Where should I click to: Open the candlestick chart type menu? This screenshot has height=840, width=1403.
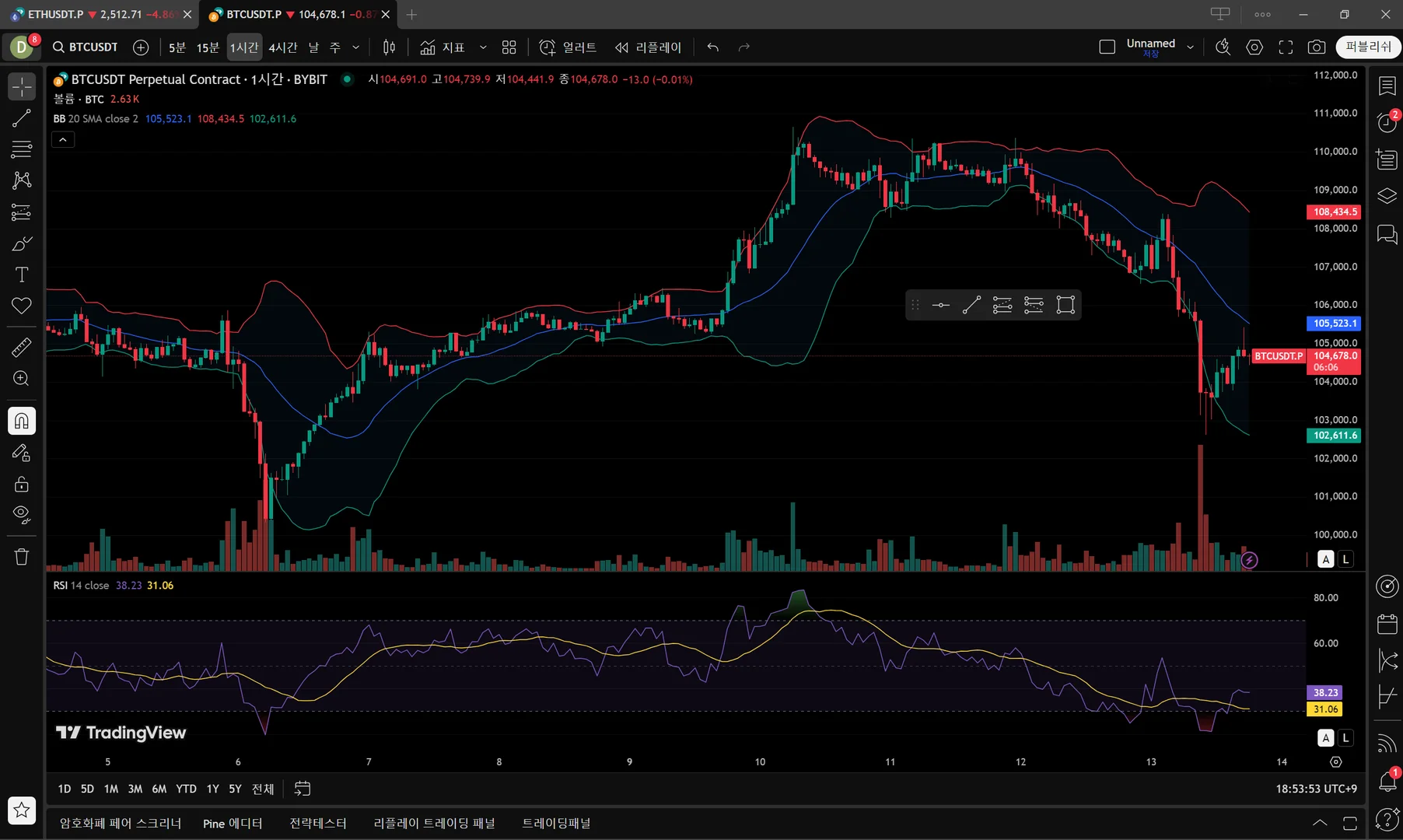390,47
